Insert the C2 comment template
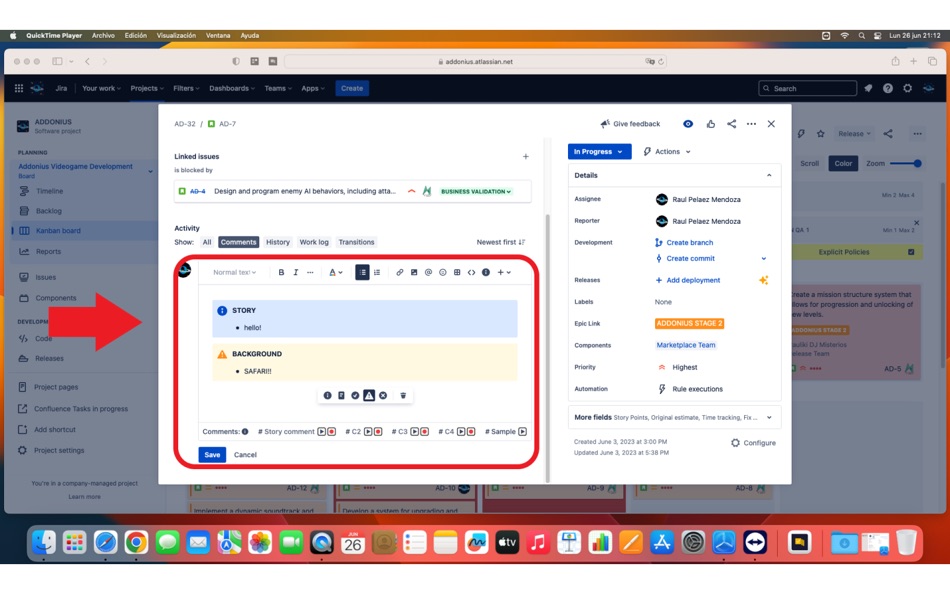Screen dimensions: 950x594 pyautogui.click(x=368, y=432)
